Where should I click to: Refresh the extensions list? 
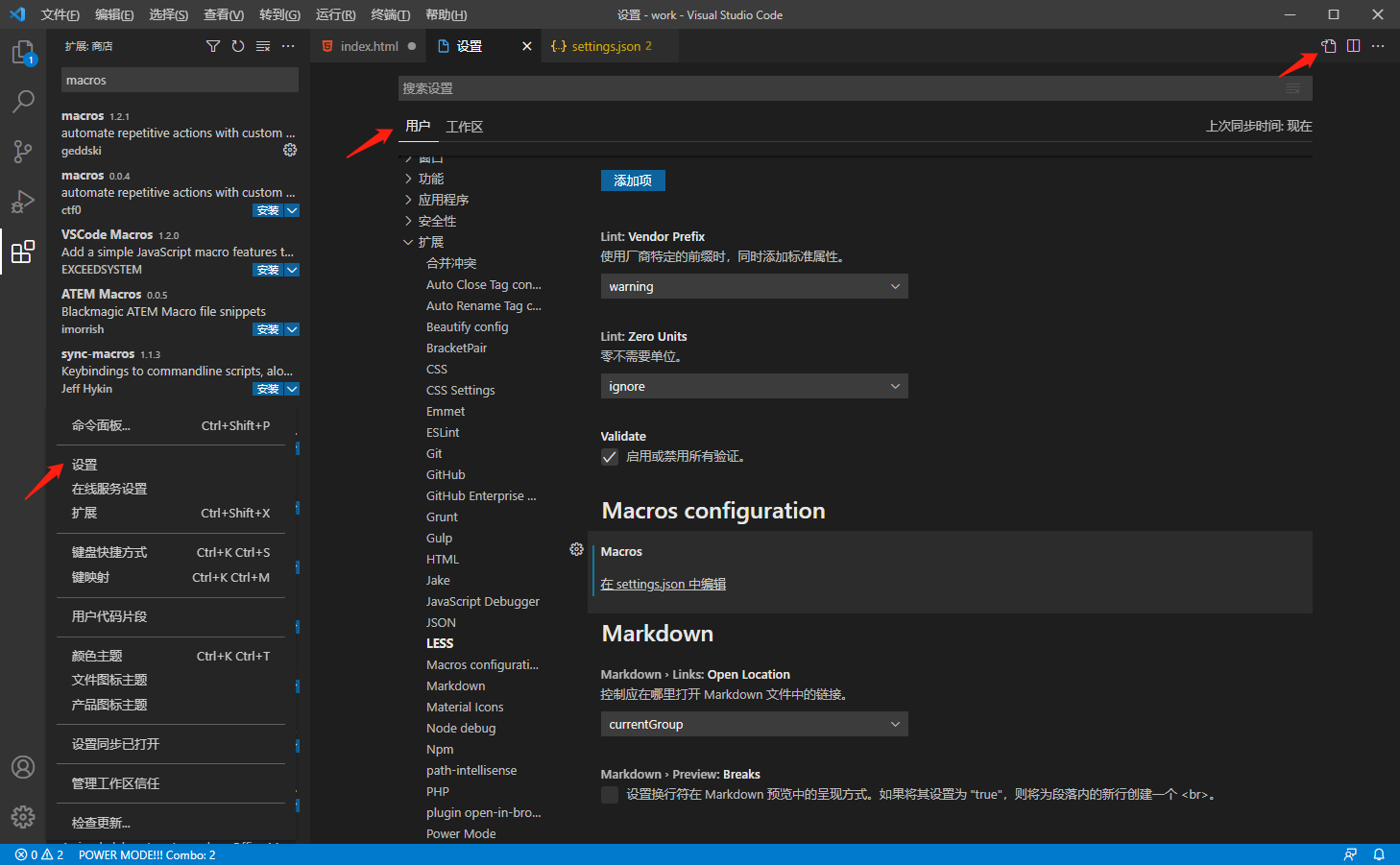click(x=238, y=46)
